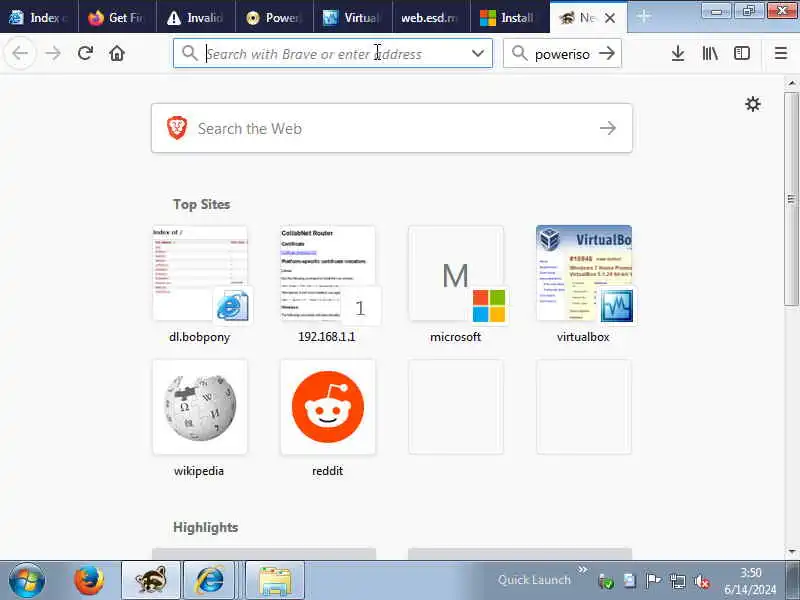Submit web search with arrow in Search the Web box
This screenshot has width=800, height=600.
(x=608, y=128)
